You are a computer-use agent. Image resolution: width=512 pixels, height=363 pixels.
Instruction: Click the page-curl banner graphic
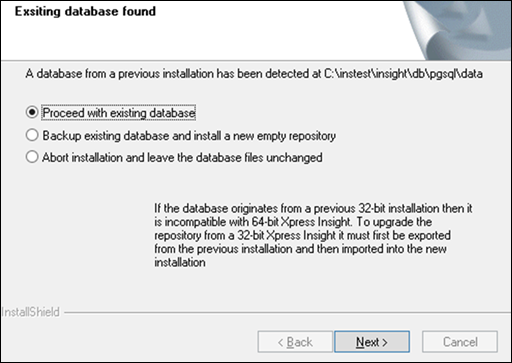(458, 30)
